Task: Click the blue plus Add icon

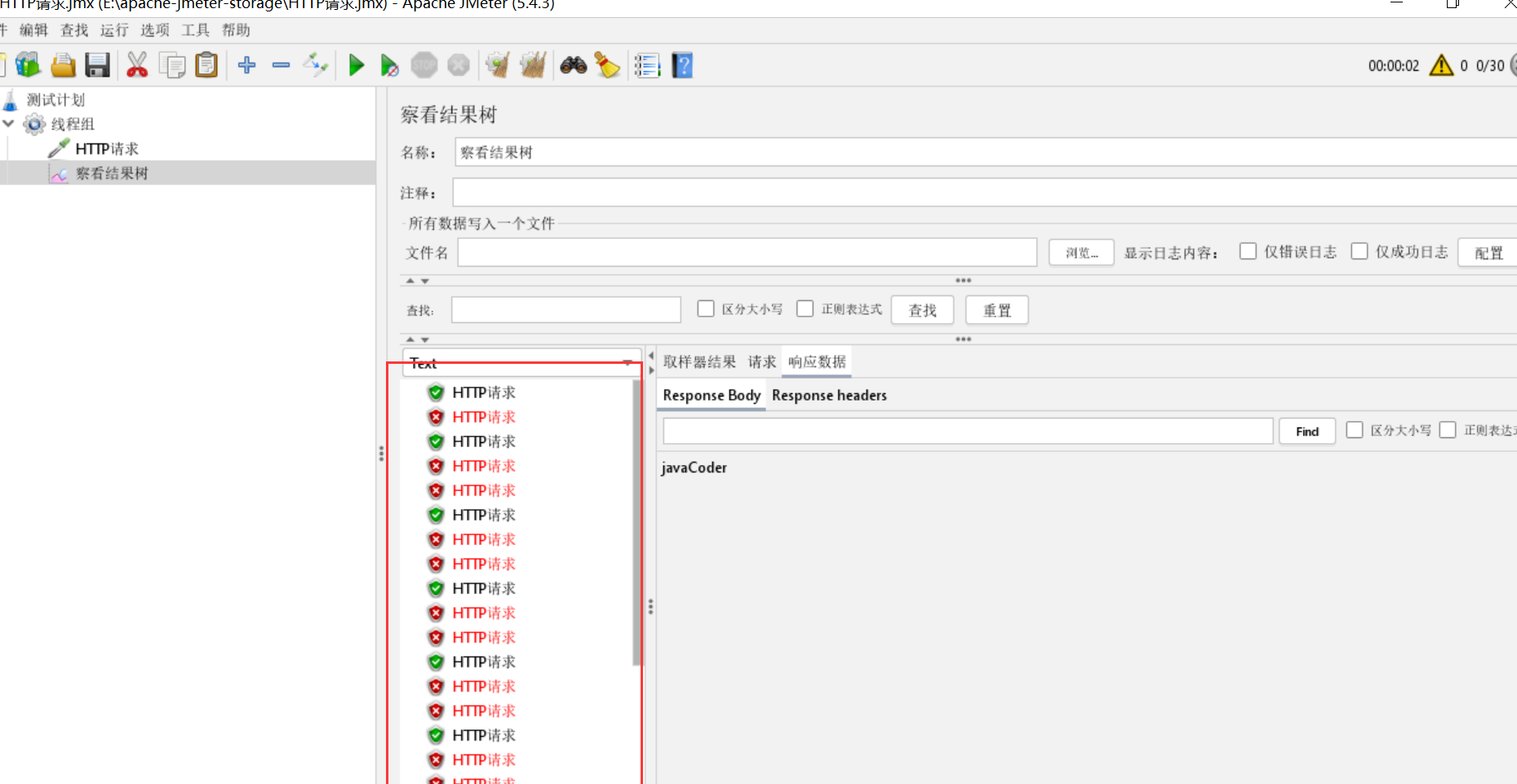Action: pos(247,65)
